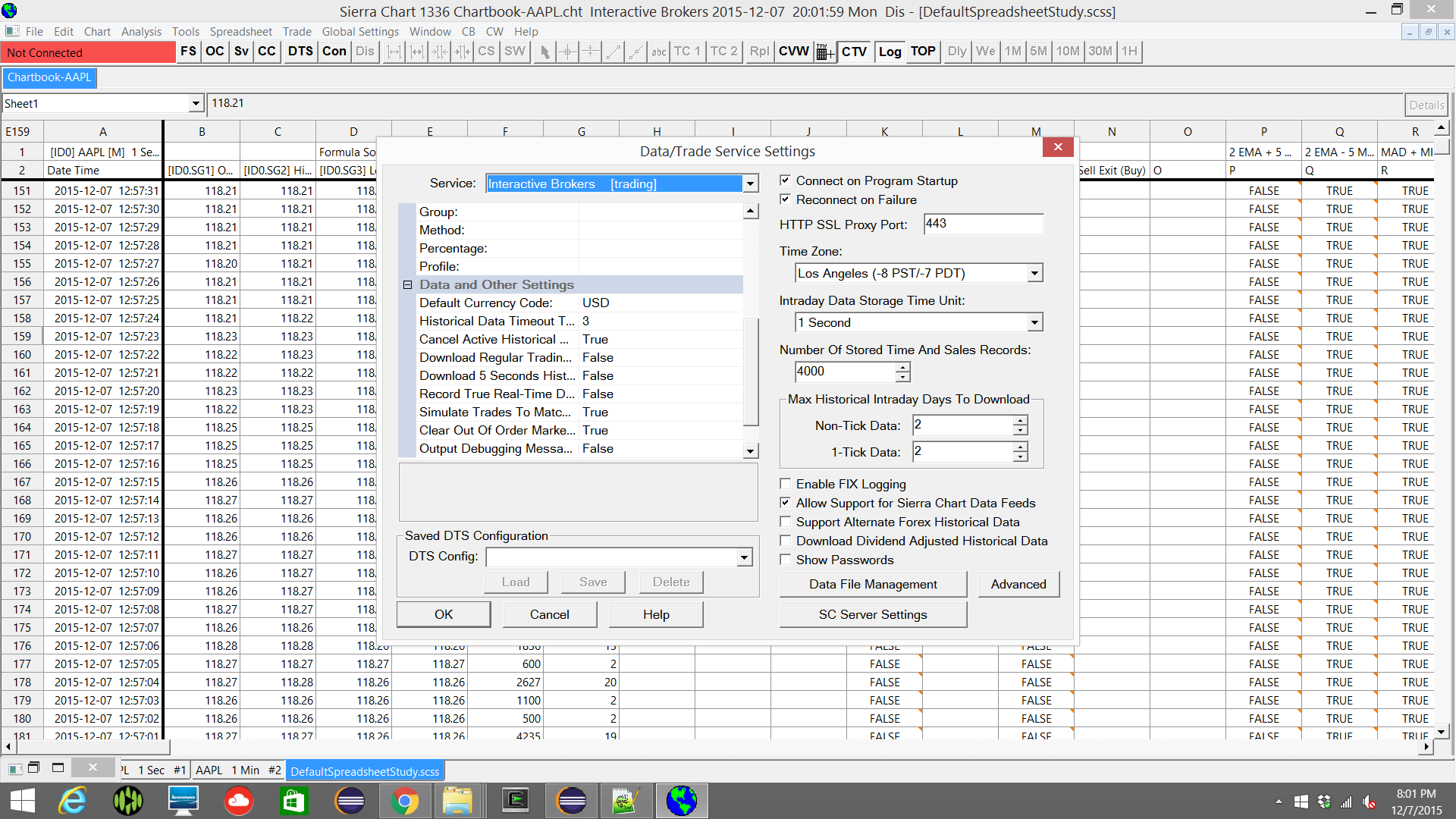
Task: Select the pointer arrow tool
Action: coord(544,52)
